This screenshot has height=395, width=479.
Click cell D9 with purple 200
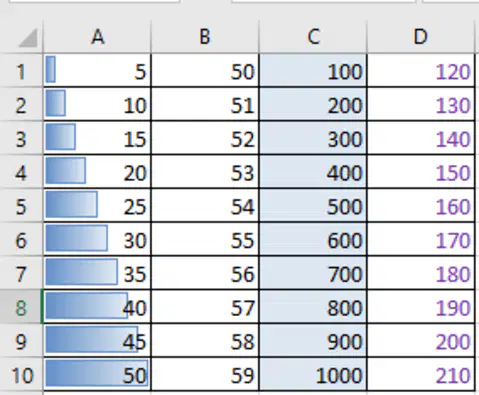pyautogui.click(x=421, y=340)
